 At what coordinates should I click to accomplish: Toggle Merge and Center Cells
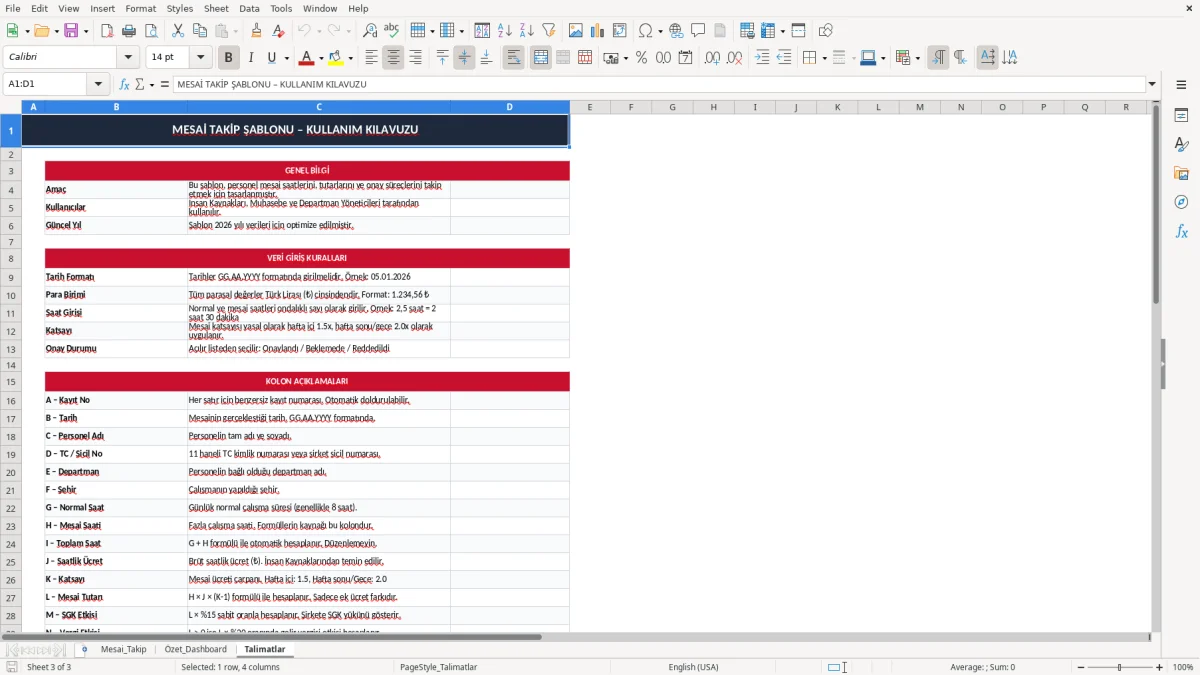coord(541,58)
